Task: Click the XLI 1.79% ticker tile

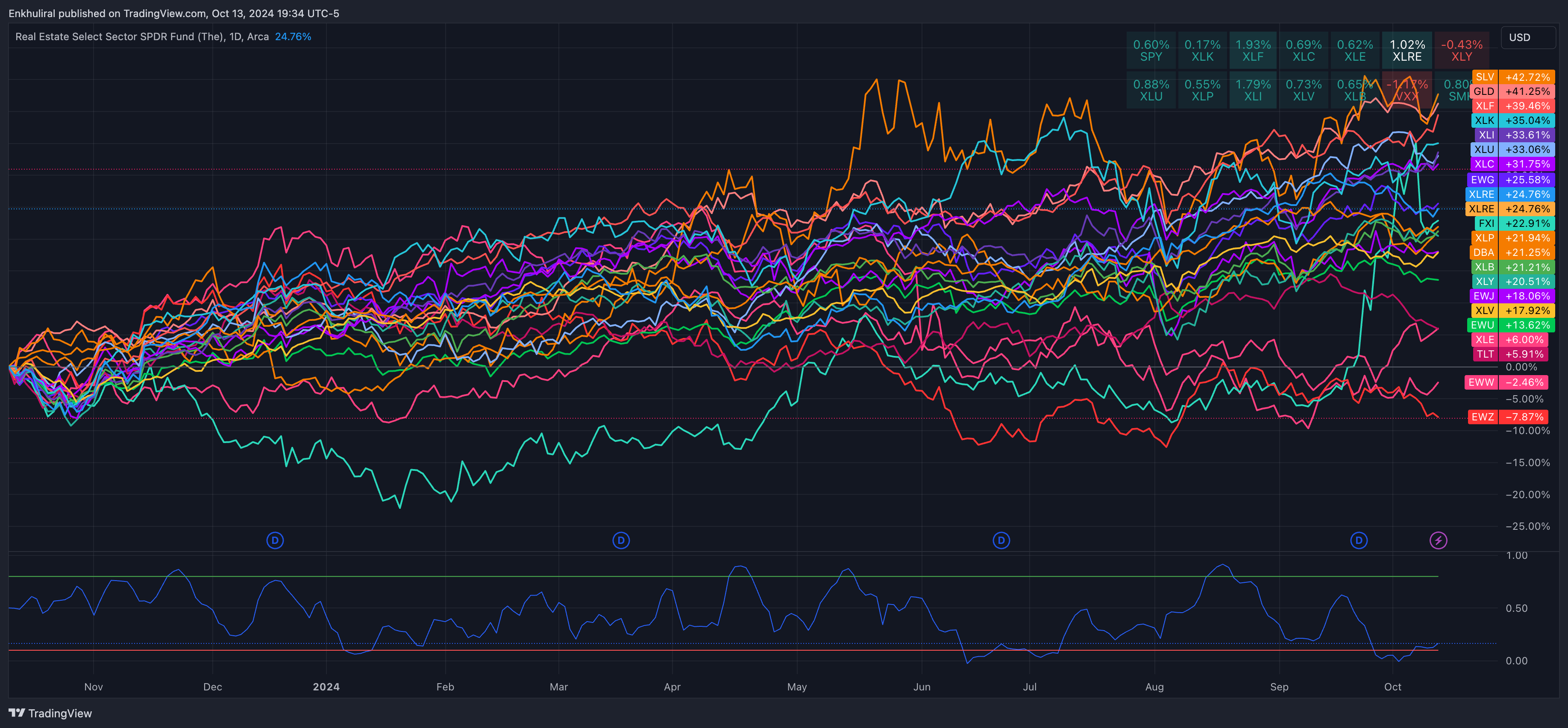Action: pos(1253,90)
